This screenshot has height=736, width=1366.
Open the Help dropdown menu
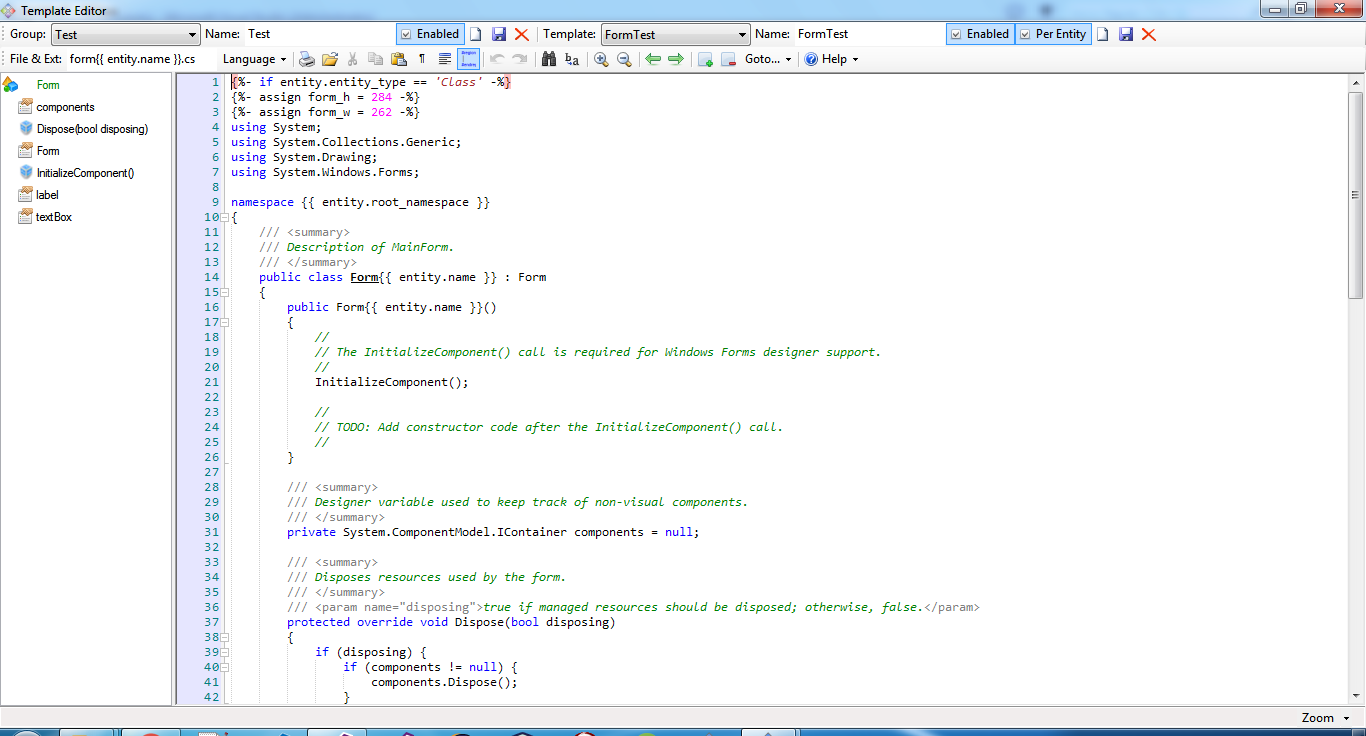click(x=832, y=59)
